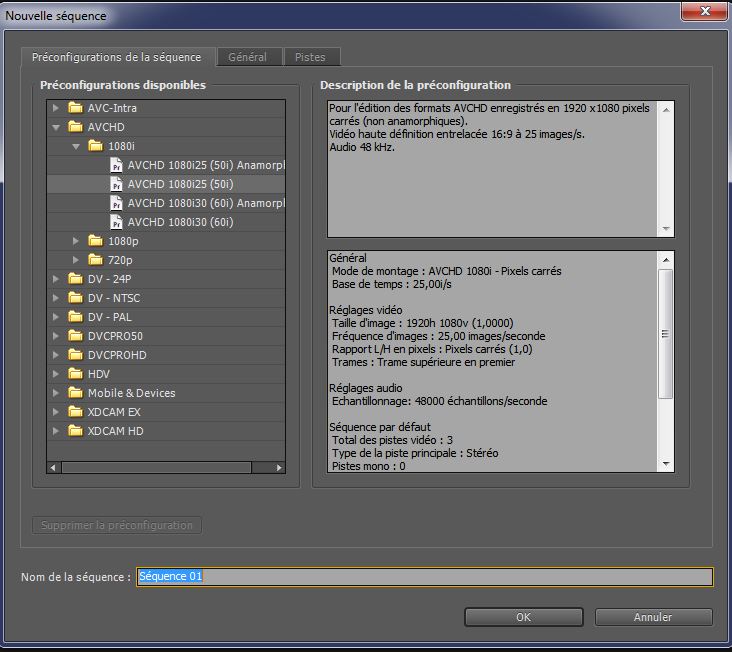The width and height of the screenshot is (732, 652).
Task: Collapse the 1080i subfolder arrow
Action: coord(76,146)
